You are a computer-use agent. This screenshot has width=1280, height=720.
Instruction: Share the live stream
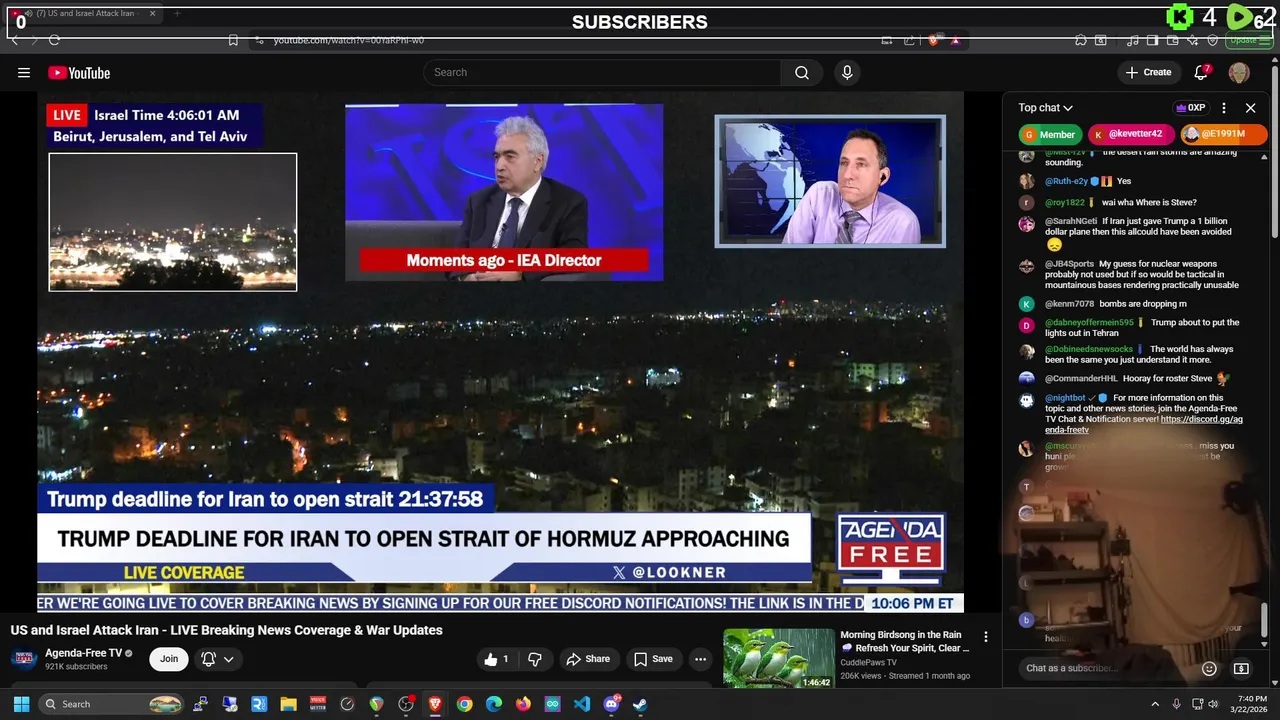[587, 659]
